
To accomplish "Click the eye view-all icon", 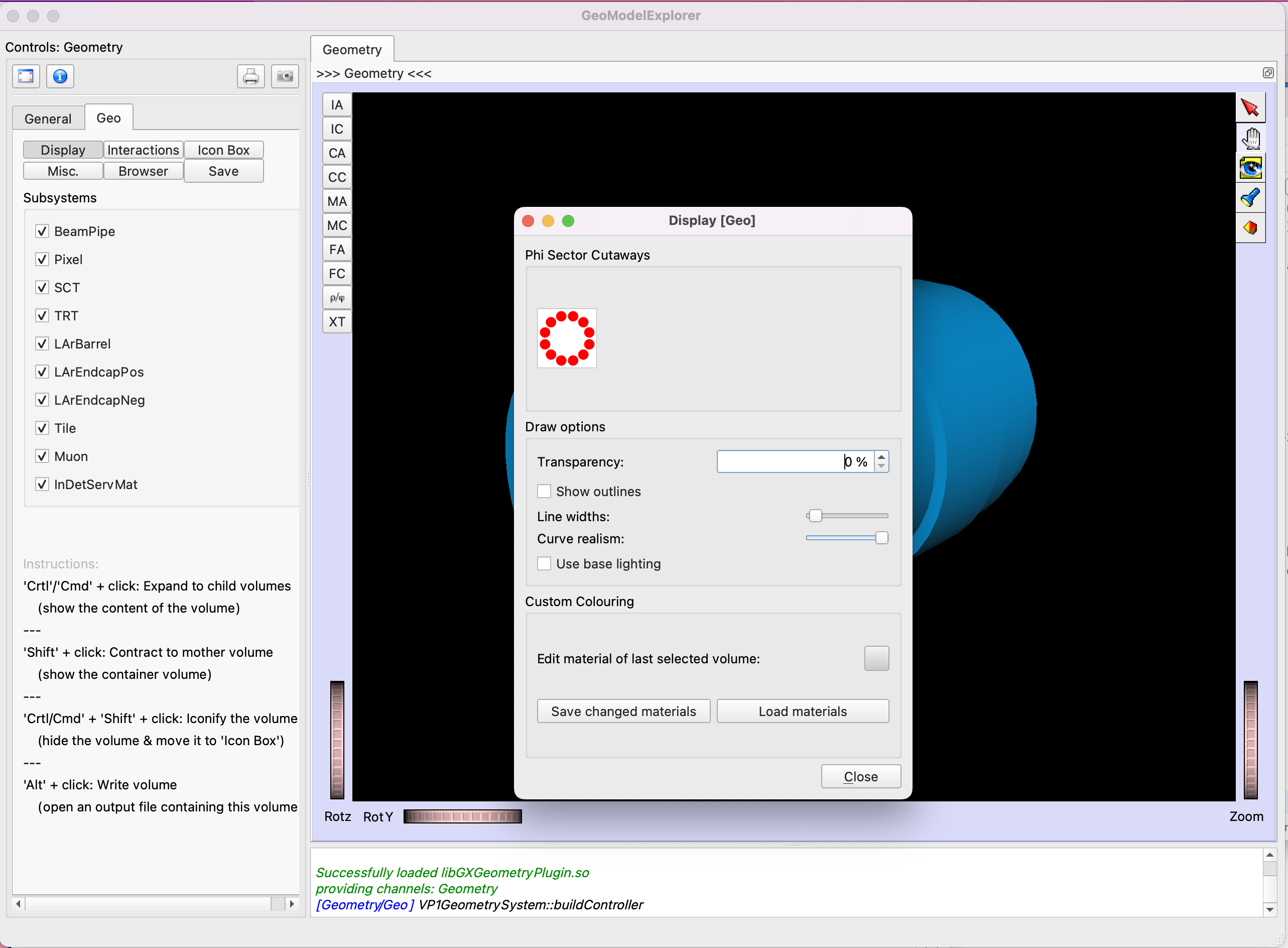I will (1250, 168).
